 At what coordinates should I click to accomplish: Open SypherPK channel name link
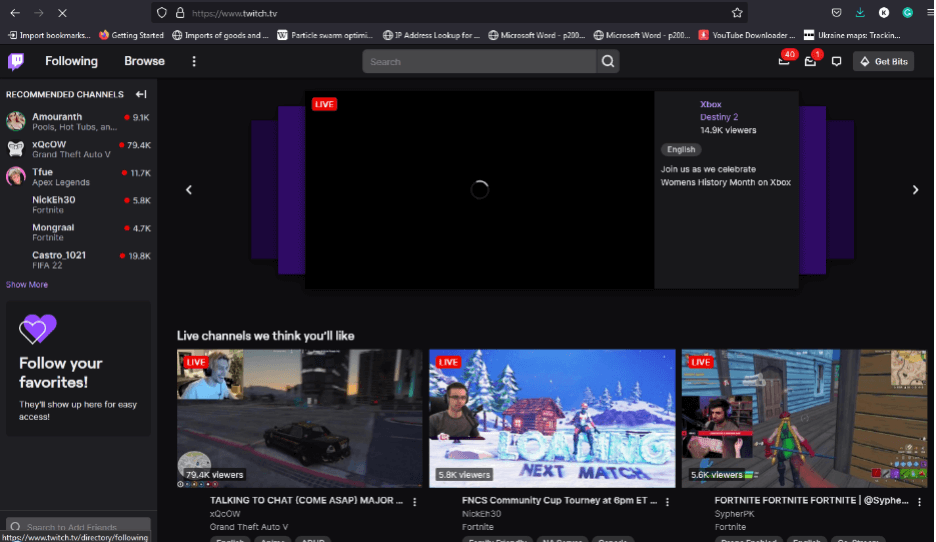(734, 514)
